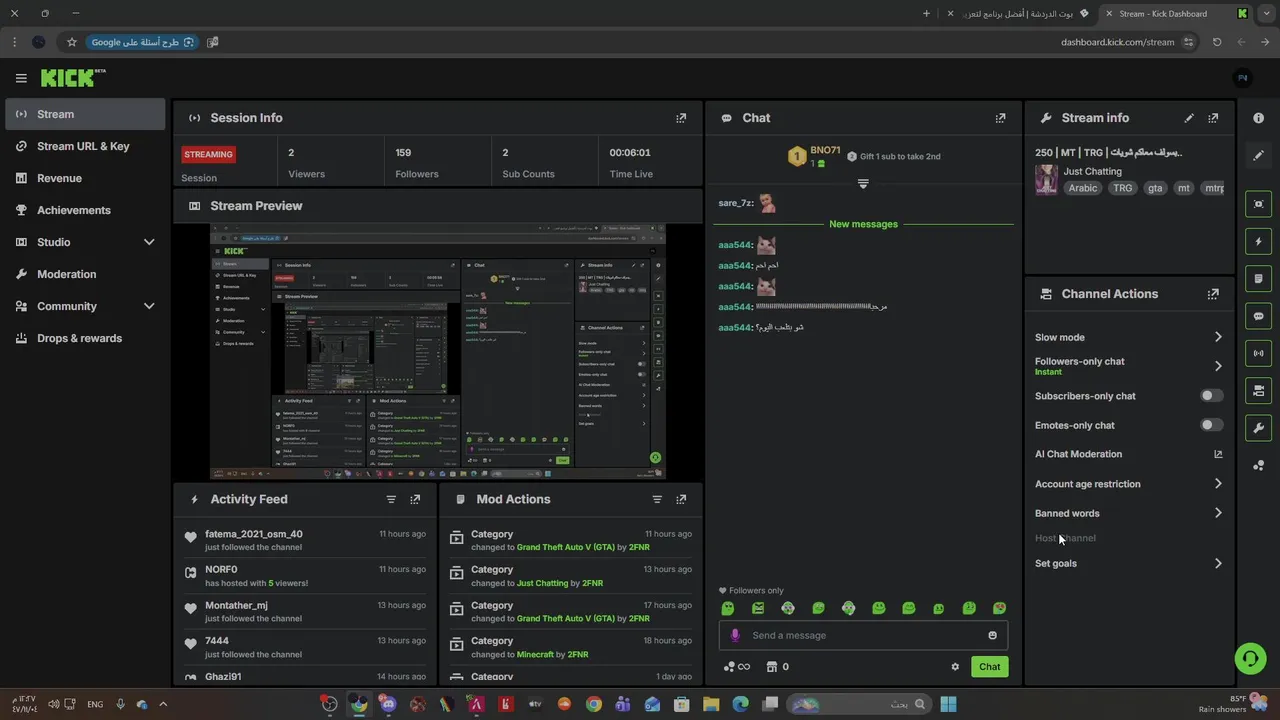The width and height of the screenshot is (1280, 720).
Task: Open a new browser tab with plus
Action: [926, 14]
